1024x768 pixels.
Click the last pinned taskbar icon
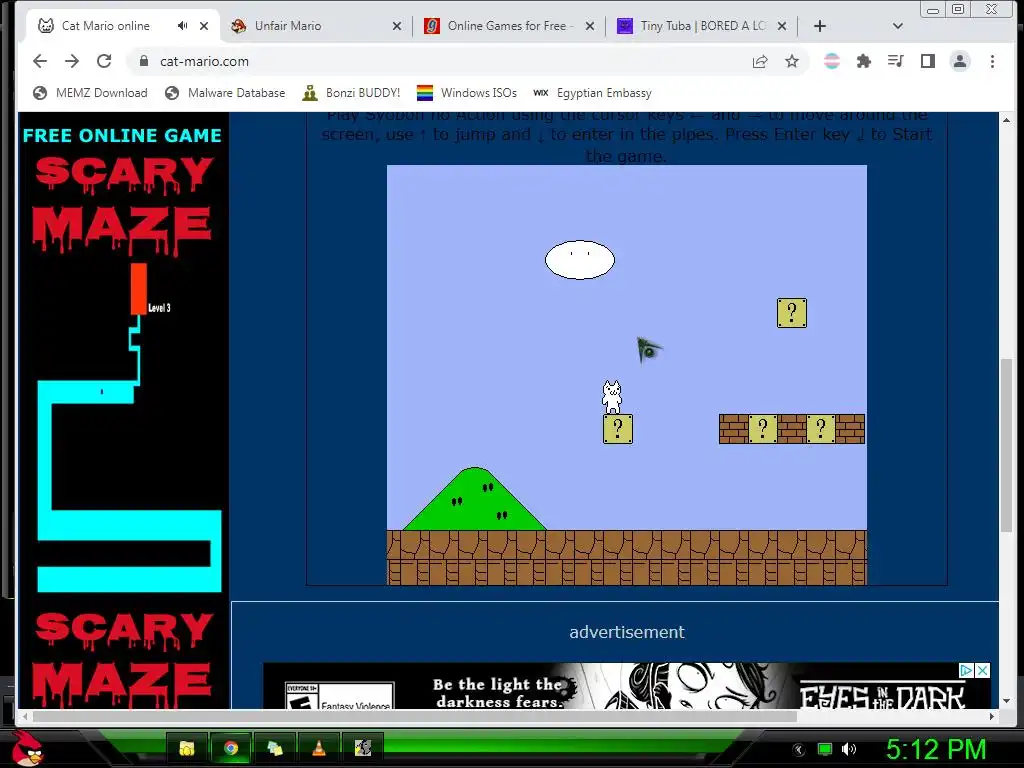(x=362, y=748)
